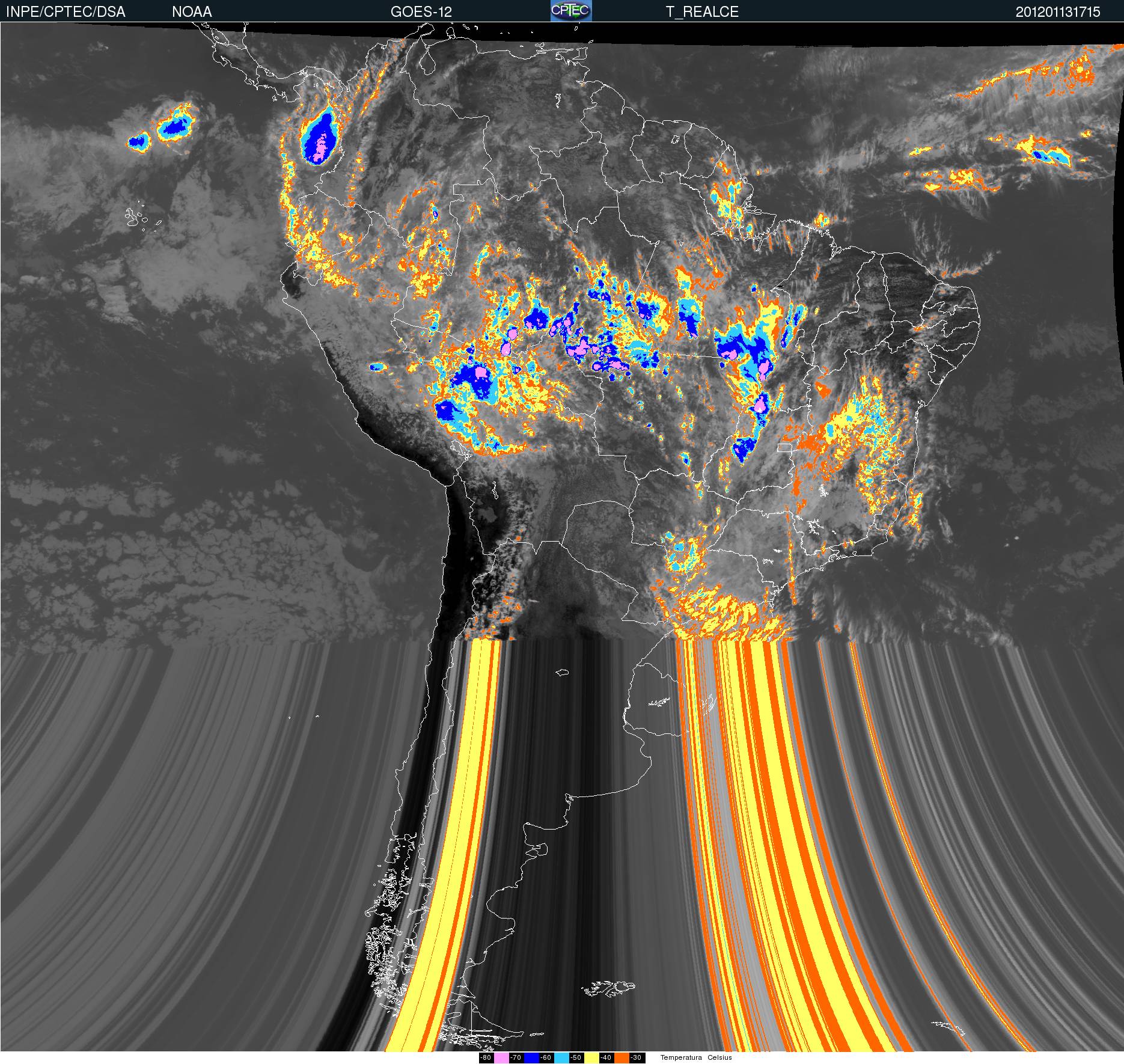Click the -60 legend value
1124x1064 pixels.
pyautogui.click(x=546, y=1058)
